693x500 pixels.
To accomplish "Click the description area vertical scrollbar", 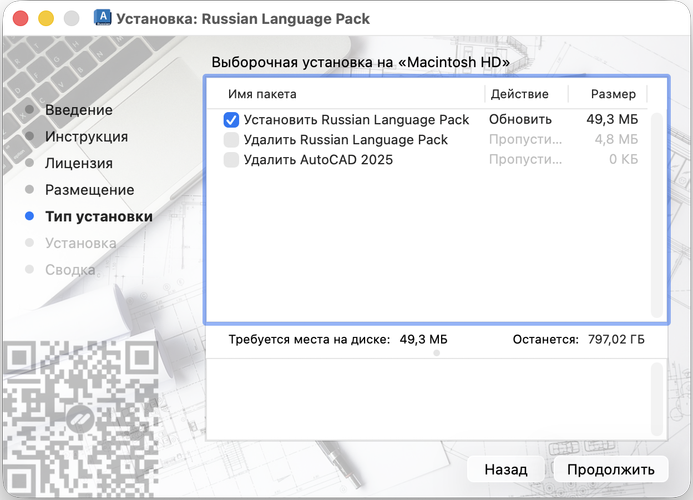I will click(x=657, y=399).
